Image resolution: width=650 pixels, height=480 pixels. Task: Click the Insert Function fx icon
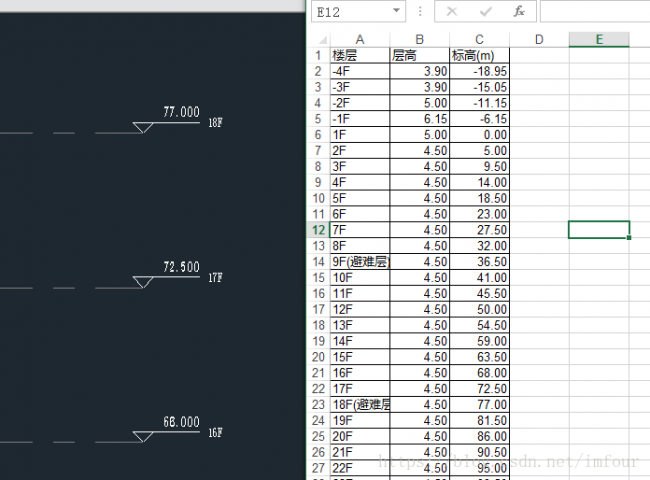coord(519,11)
